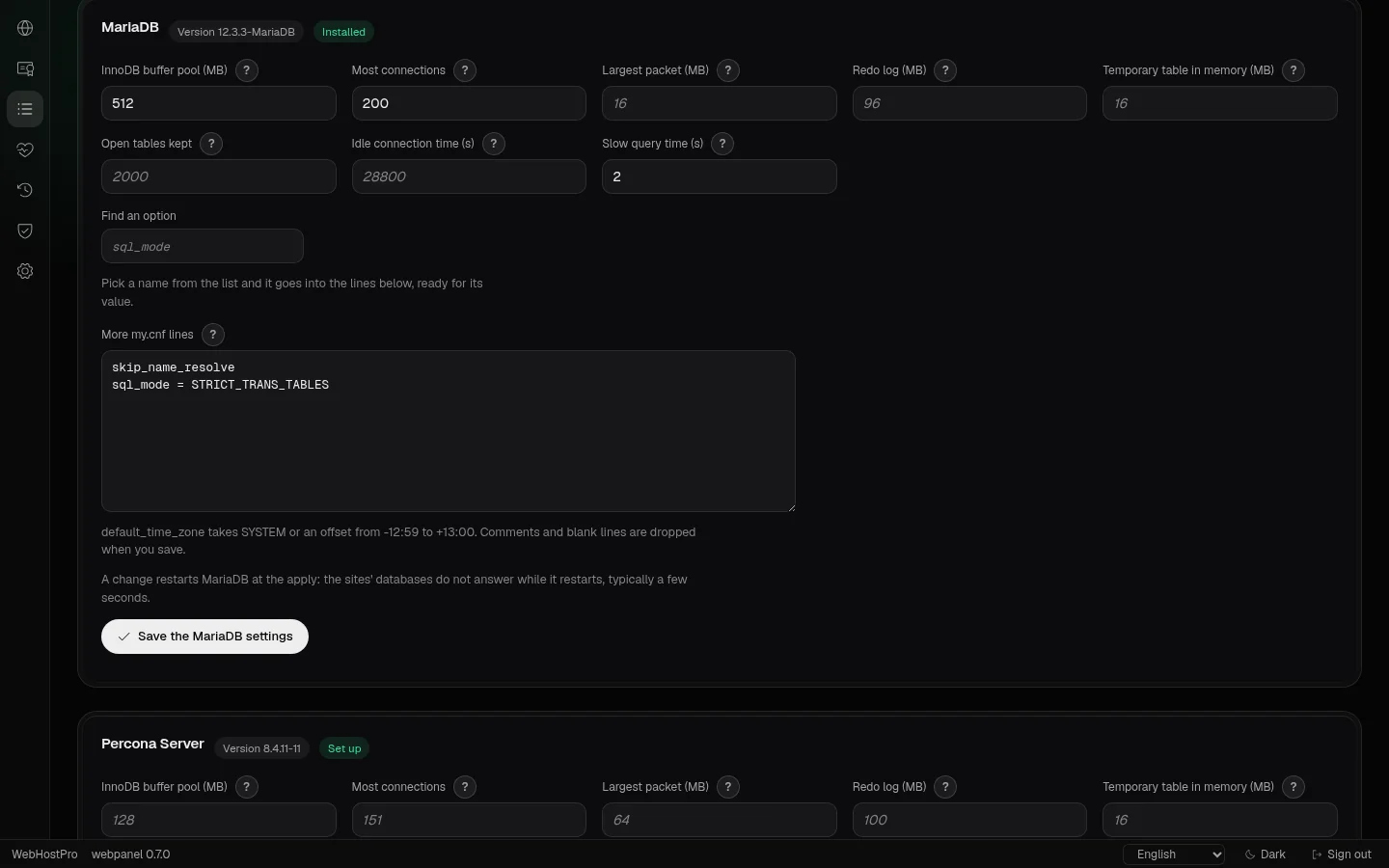Click MariaDB Temporary table in memory input
The height and width of the screenshot is (868, 1389).
tap(1220, 103)
